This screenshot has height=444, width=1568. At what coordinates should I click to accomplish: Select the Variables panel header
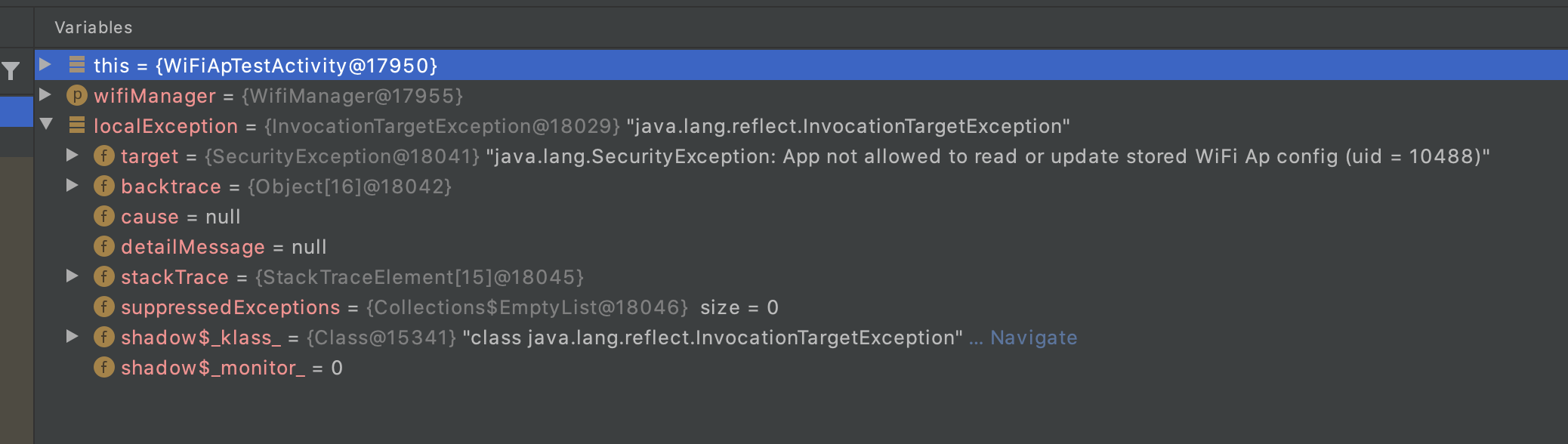point(94,27)
